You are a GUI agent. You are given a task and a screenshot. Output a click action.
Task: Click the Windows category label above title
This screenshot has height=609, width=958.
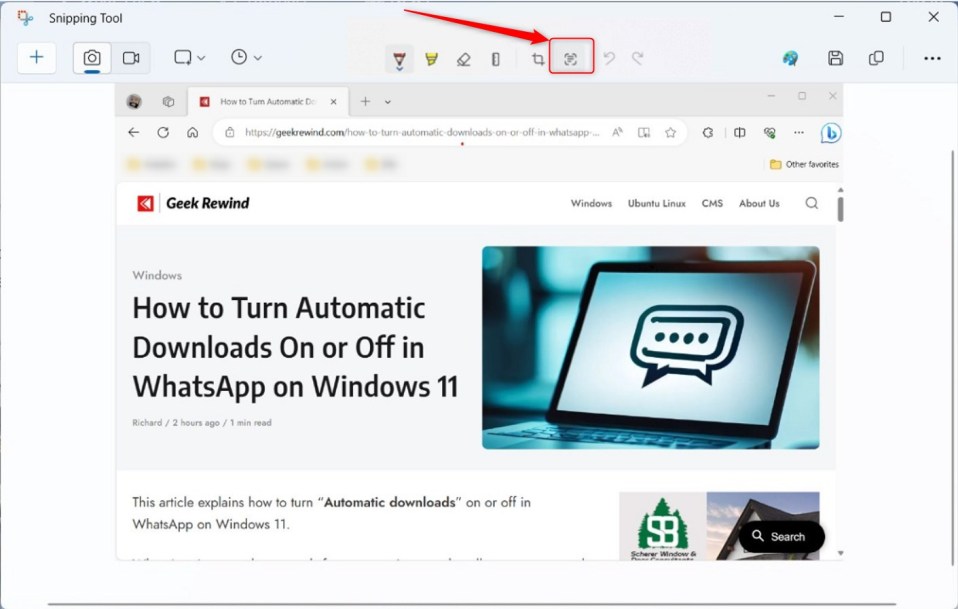pyautogui.click(x=157, y=275)
